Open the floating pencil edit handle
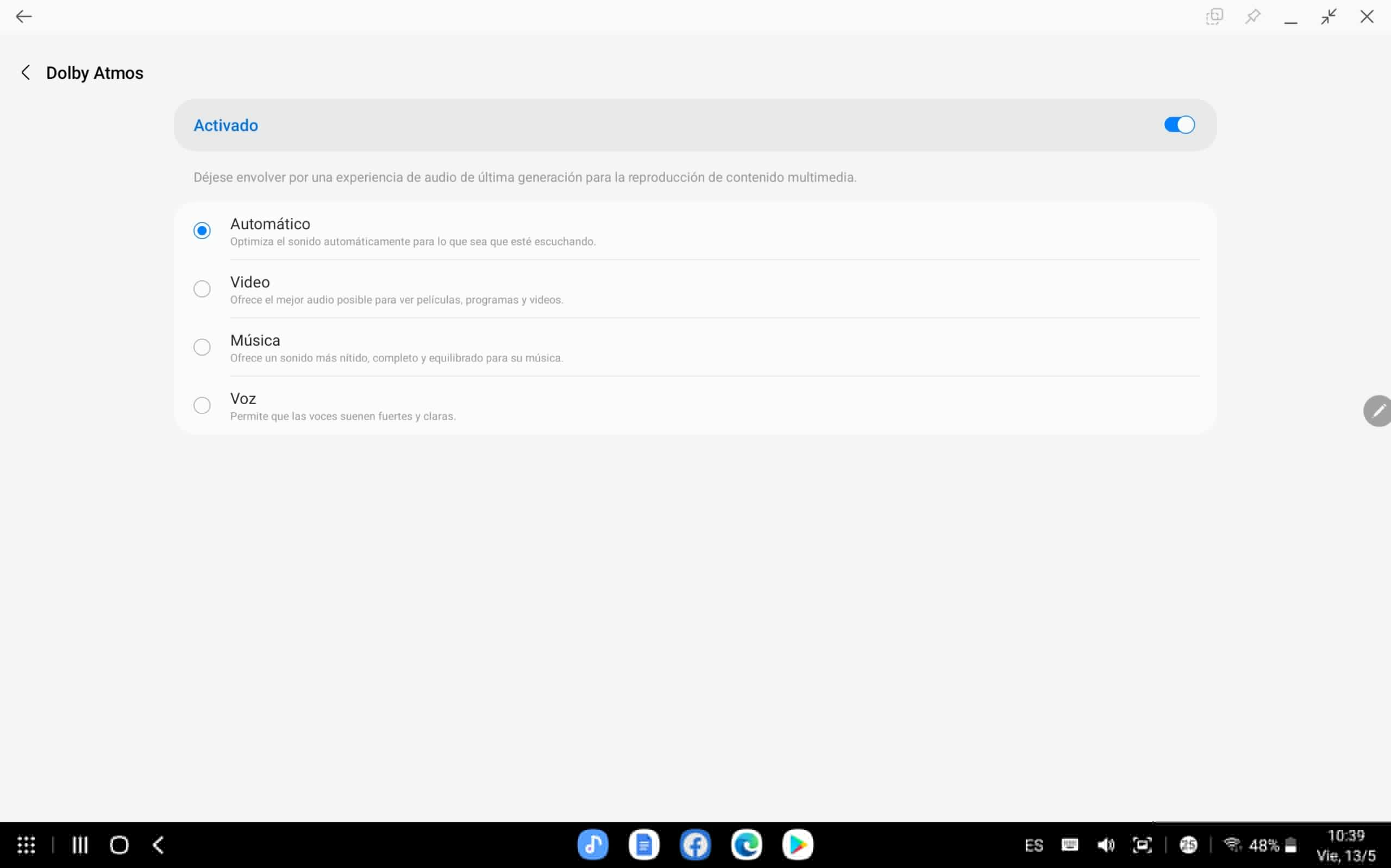 click(1378, 411)
